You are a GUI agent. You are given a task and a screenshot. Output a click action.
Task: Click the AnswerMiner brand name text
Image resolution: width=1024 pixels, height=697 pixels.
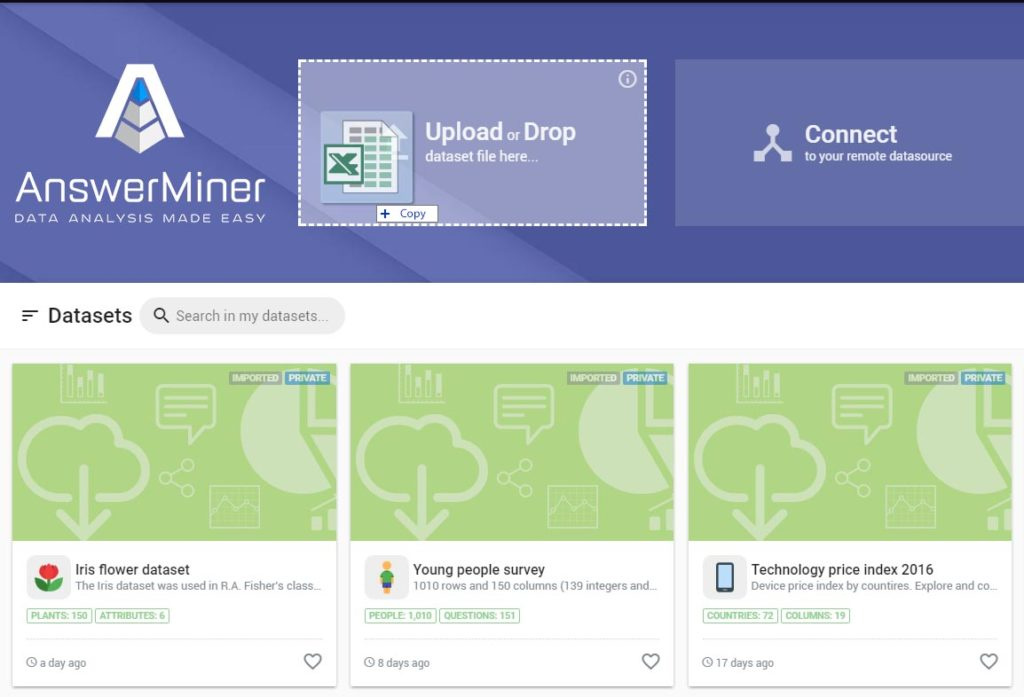140,188
